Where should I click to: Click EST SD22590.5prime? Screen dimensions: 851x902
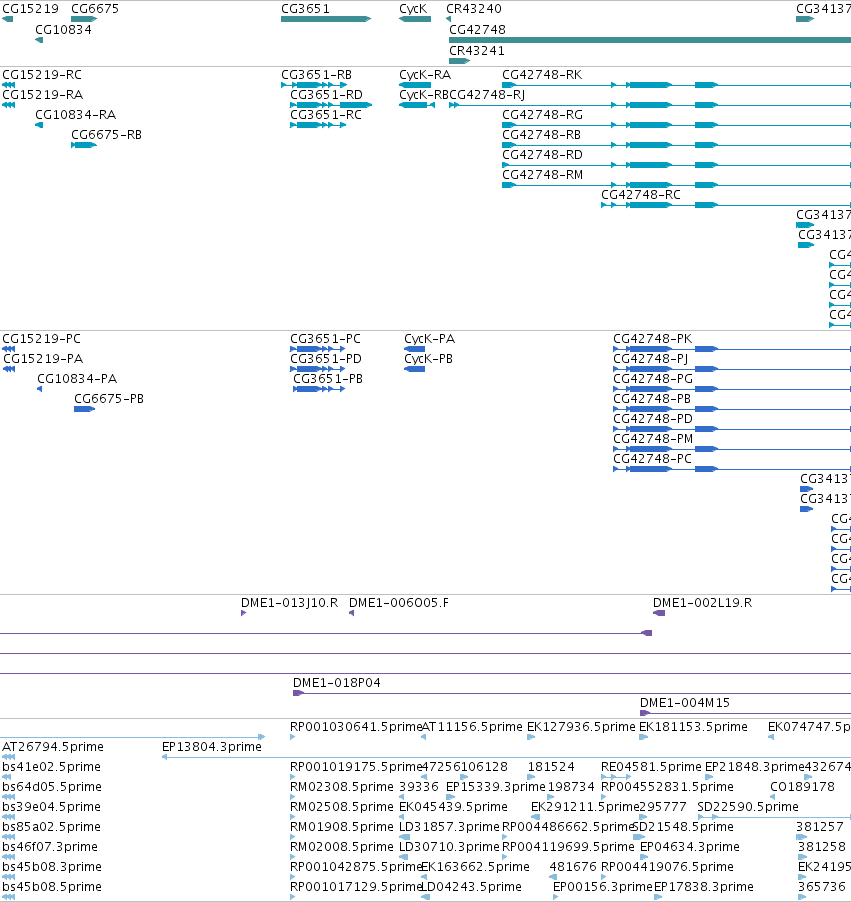(747, 807)
